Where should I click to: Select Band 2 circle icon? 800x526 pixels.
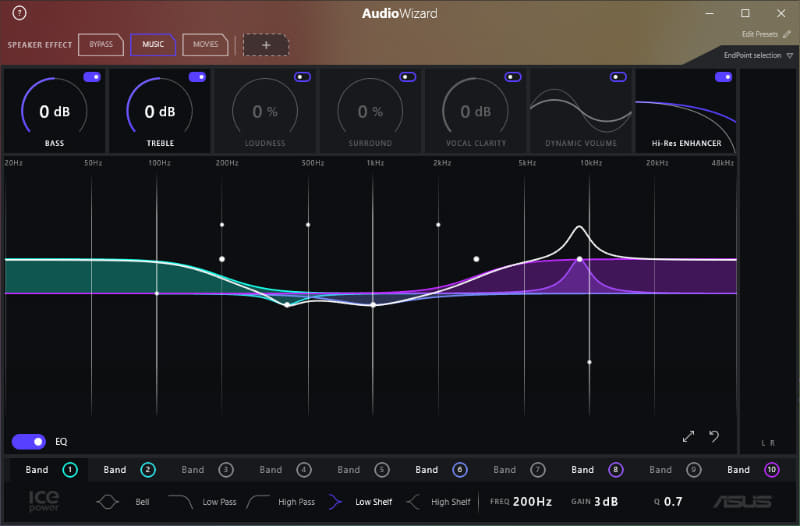point(148,470)
